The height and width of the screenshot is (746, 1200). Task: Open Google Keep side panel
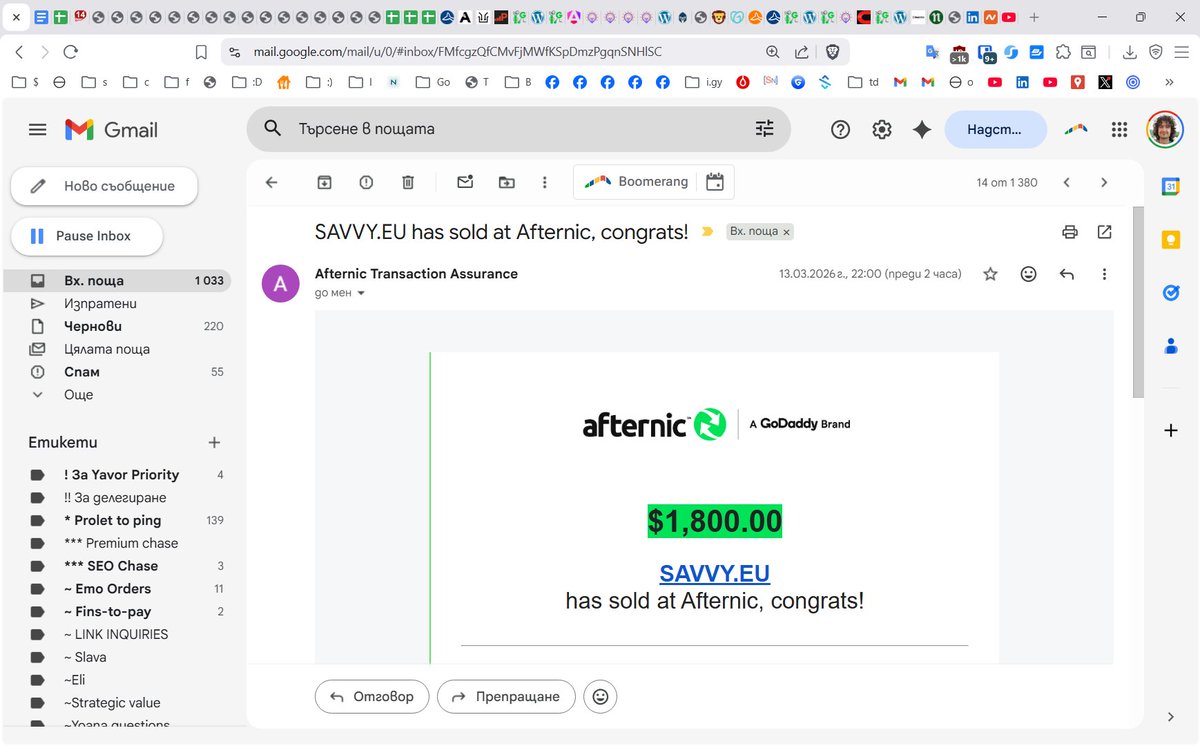pyautogui.click(x=1171, y=240)
